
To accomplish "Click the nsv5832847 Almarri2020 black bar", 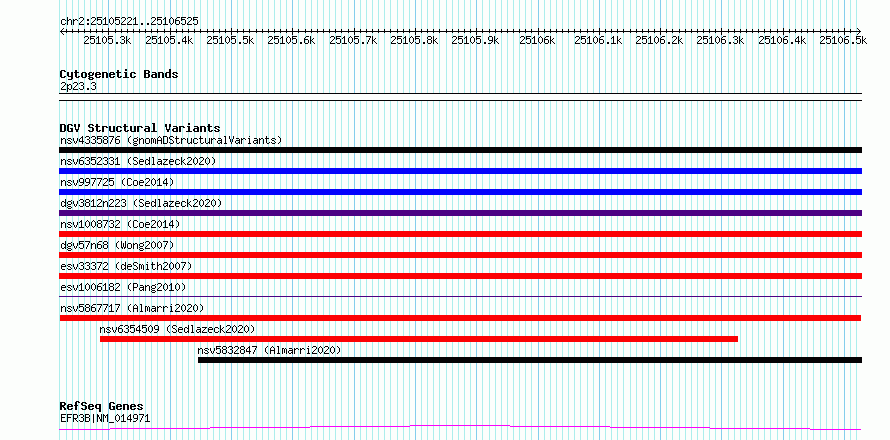I will pyautogui.click(x=530, y=360).
